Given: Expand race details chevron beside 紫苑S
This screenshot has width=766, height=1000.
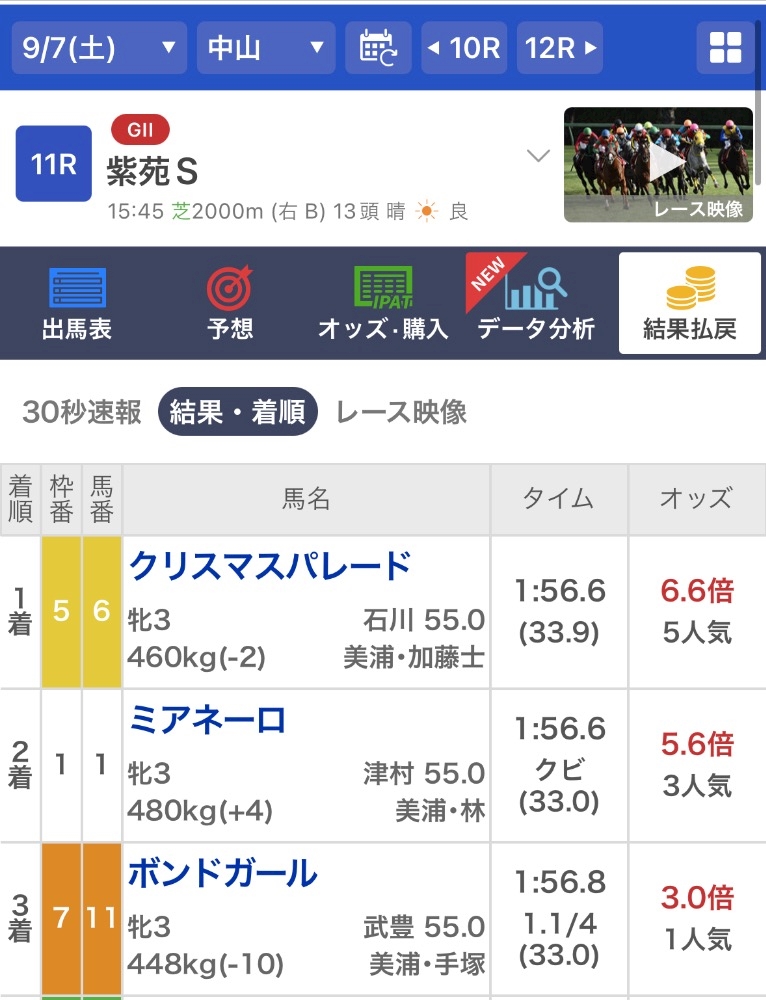Looking at the screenshot, I should click(x=539, y=155).
